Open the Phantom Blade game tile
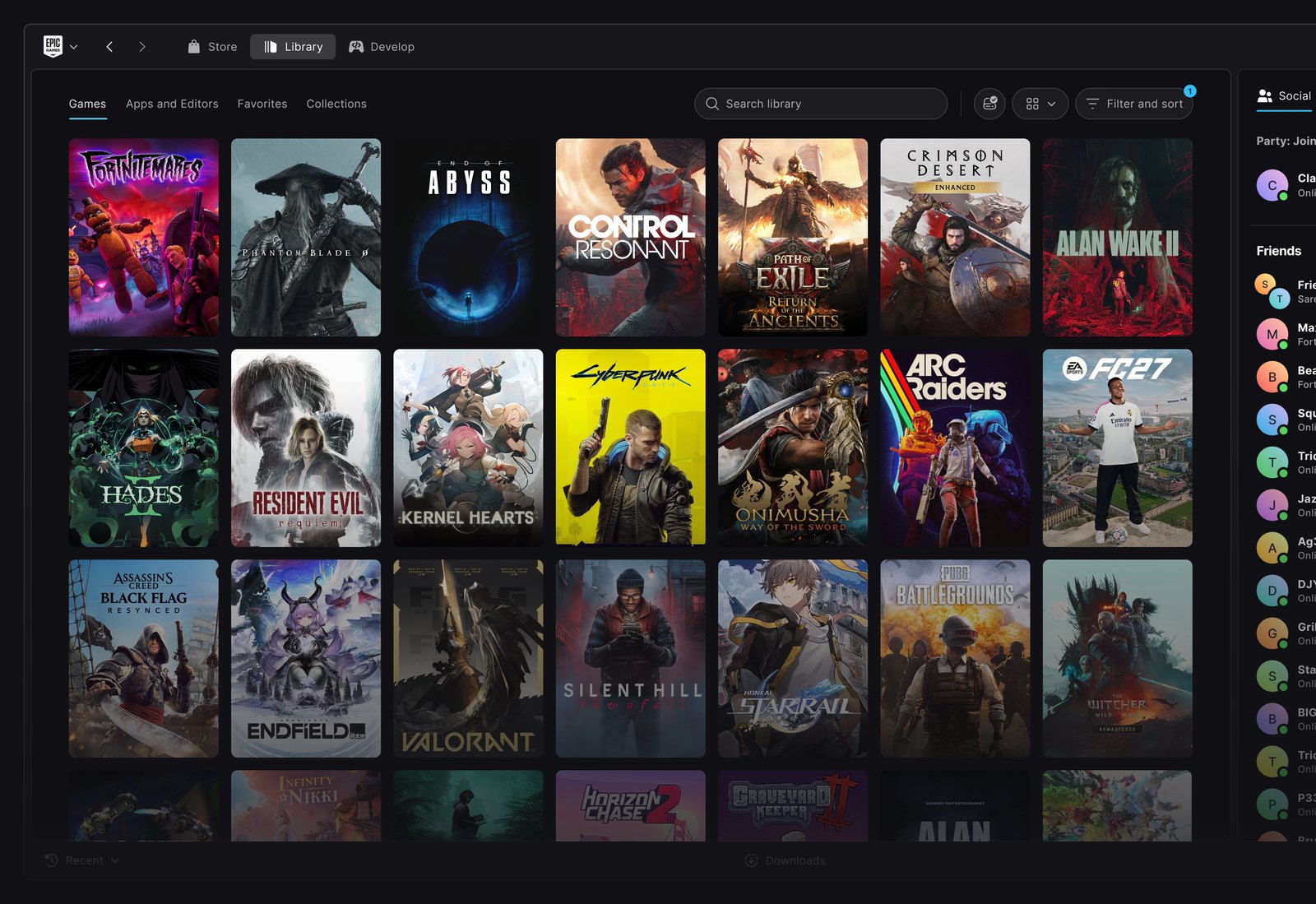 [306, 237]
